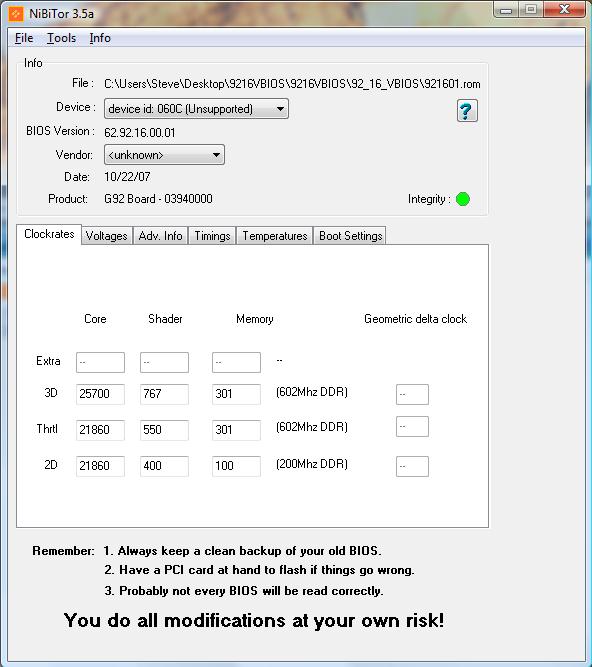Screen dimensions: 592x667
Task: Click the green Integrity indicator
Action: coord(462,199)
